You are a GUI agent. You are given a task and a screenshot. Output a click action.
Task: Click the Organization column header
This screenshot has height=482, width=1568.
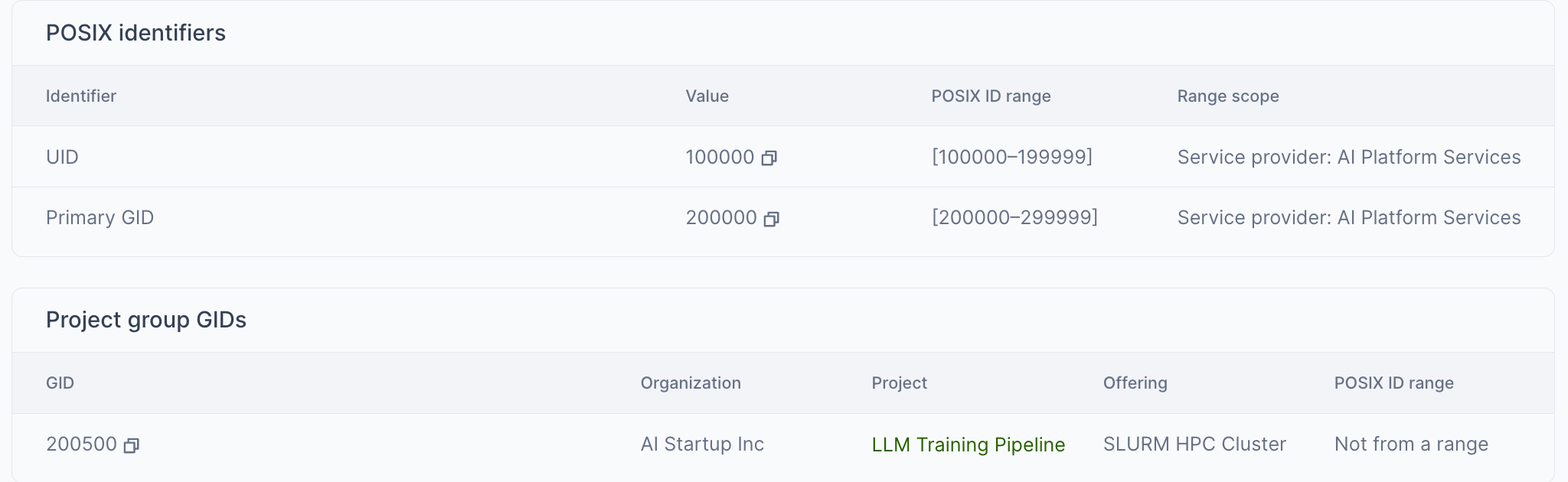coord(691,383)
